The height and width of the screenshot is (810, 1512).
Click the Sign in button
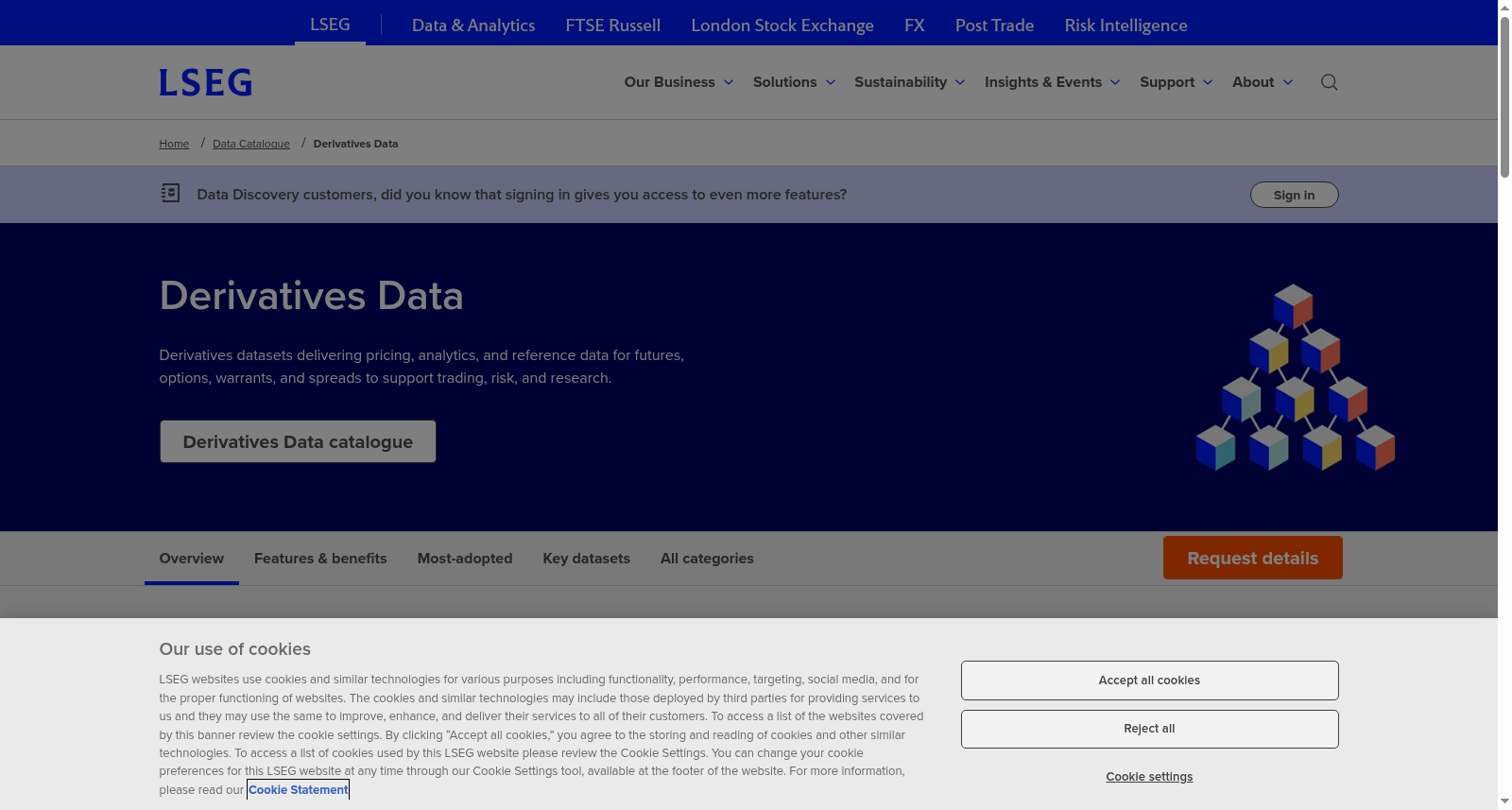(x=1294, y=195)
